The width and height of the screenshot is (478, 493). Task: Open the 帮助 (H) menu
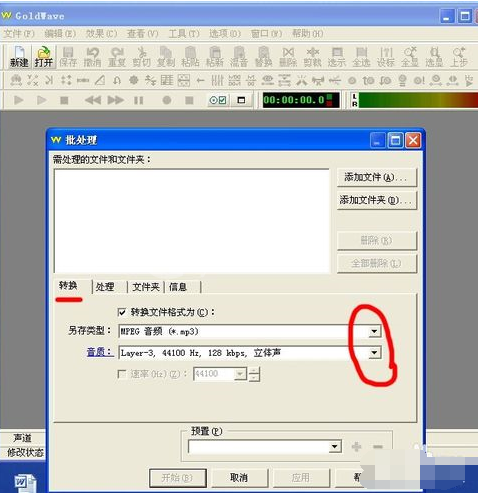tap(307, 34)
